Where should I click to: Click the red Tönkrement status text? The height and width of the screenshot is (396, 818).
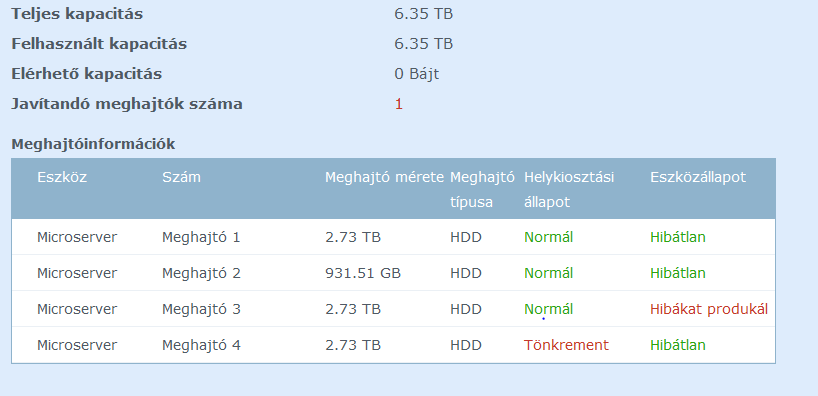tap(566, 345)
